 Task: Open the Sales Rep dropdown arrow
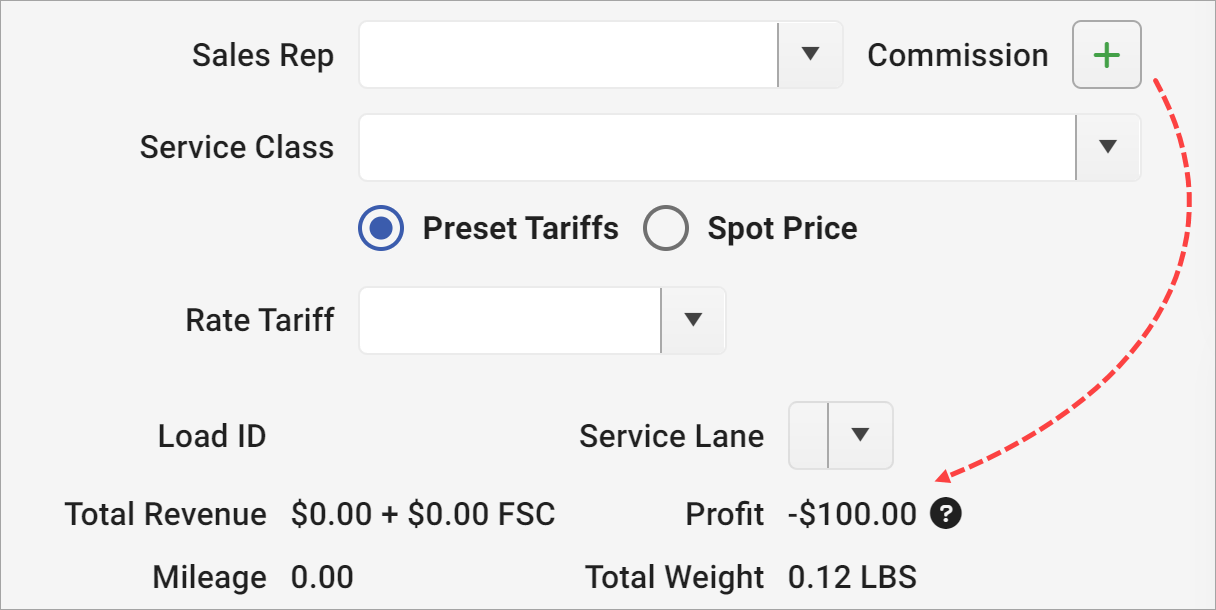pyautogui.click(x=810, y=55)
